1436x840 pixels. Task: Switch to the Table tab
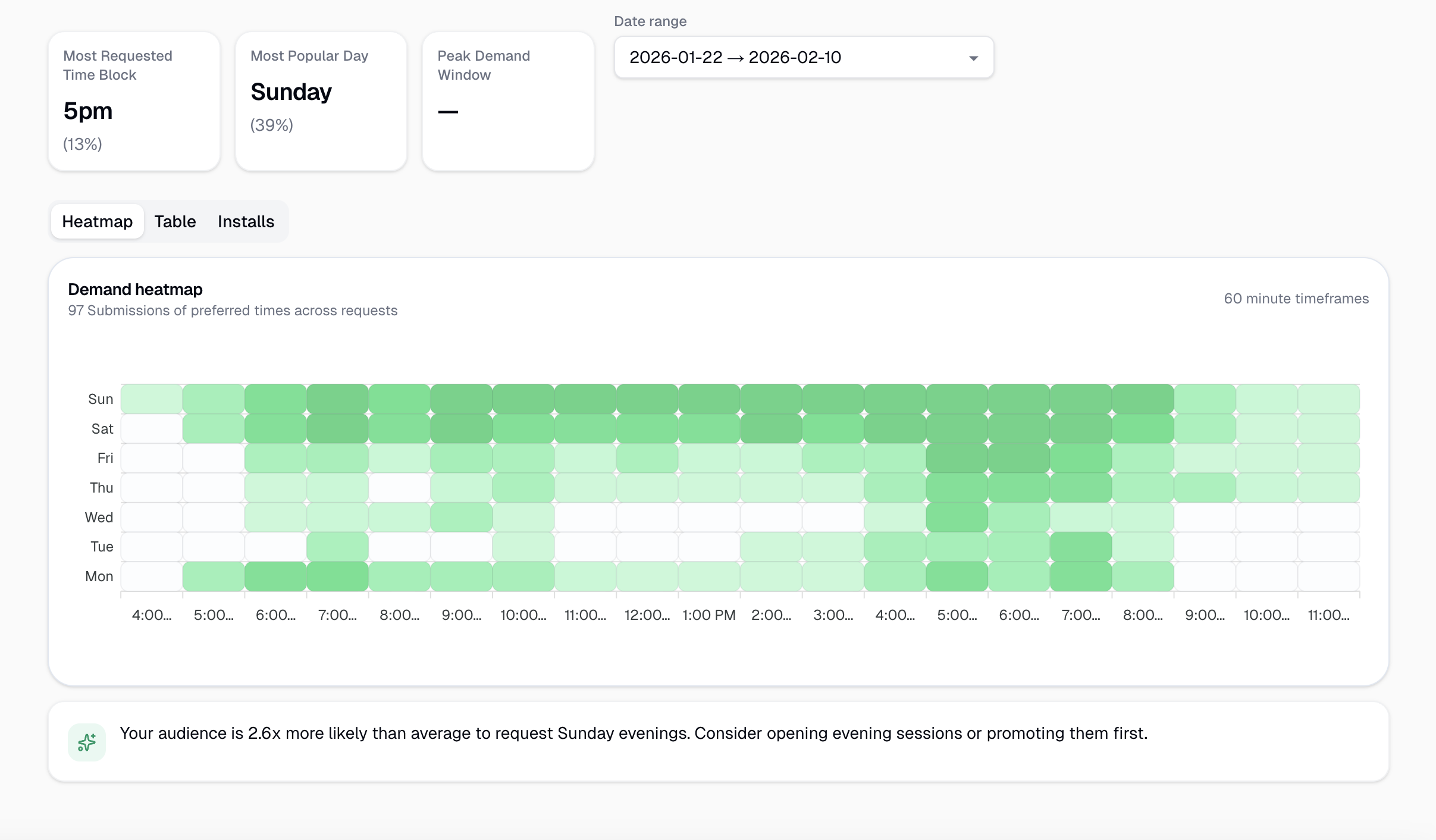175,221
